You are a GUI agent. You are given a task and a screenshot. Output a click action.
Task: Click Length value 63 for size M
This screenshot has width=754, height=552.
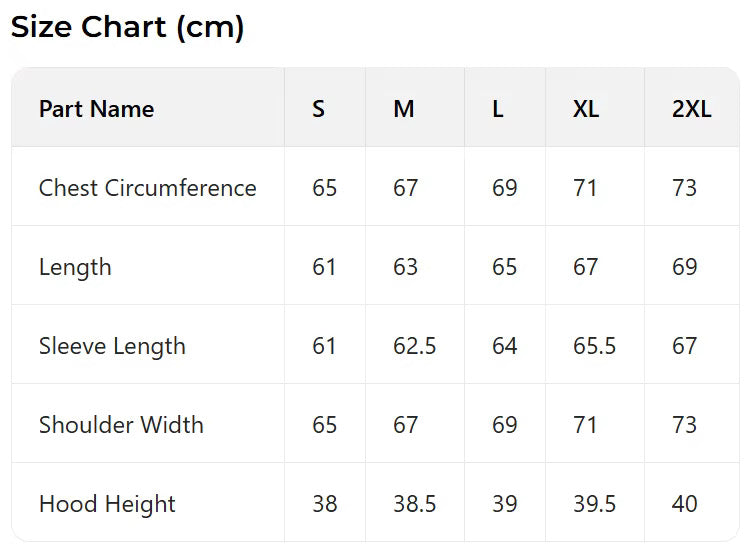coord(405,267)
